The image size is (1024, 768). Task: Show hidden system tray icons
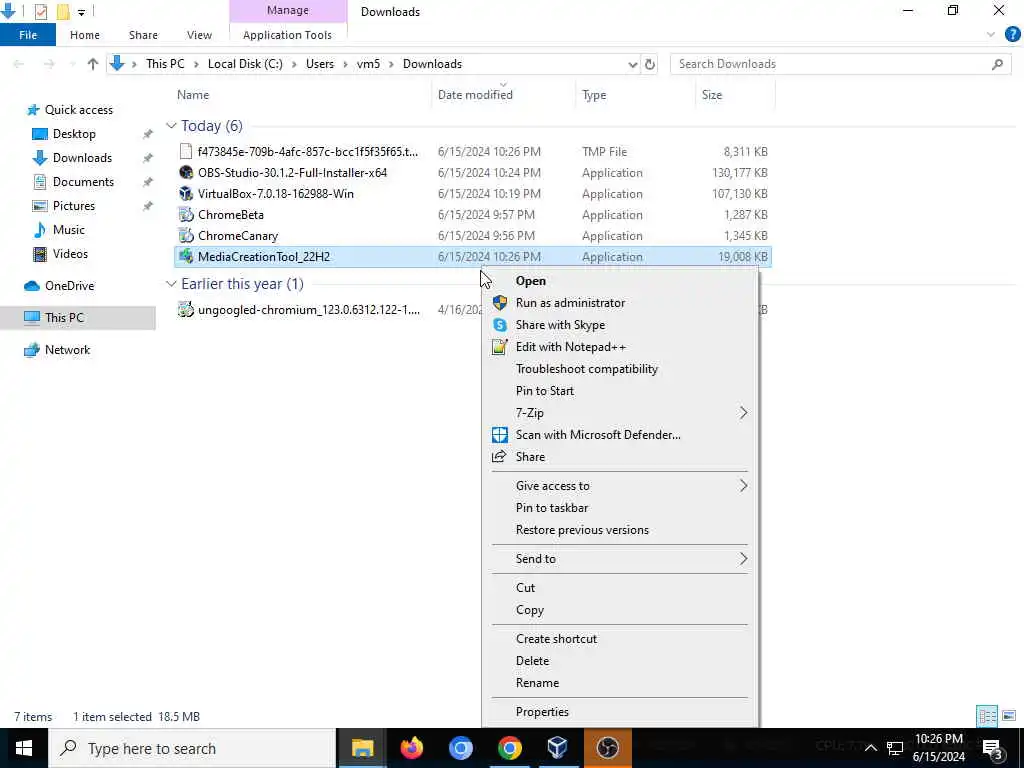coord(871,748)
